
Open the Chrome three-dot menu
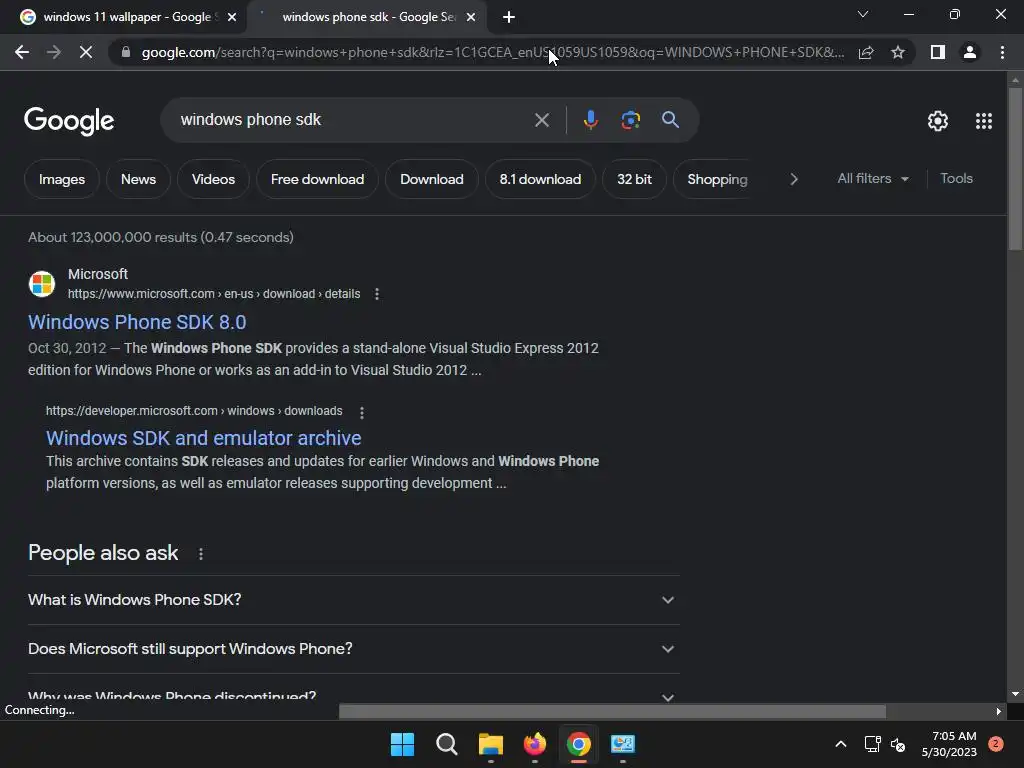[x=1002, y=52]
